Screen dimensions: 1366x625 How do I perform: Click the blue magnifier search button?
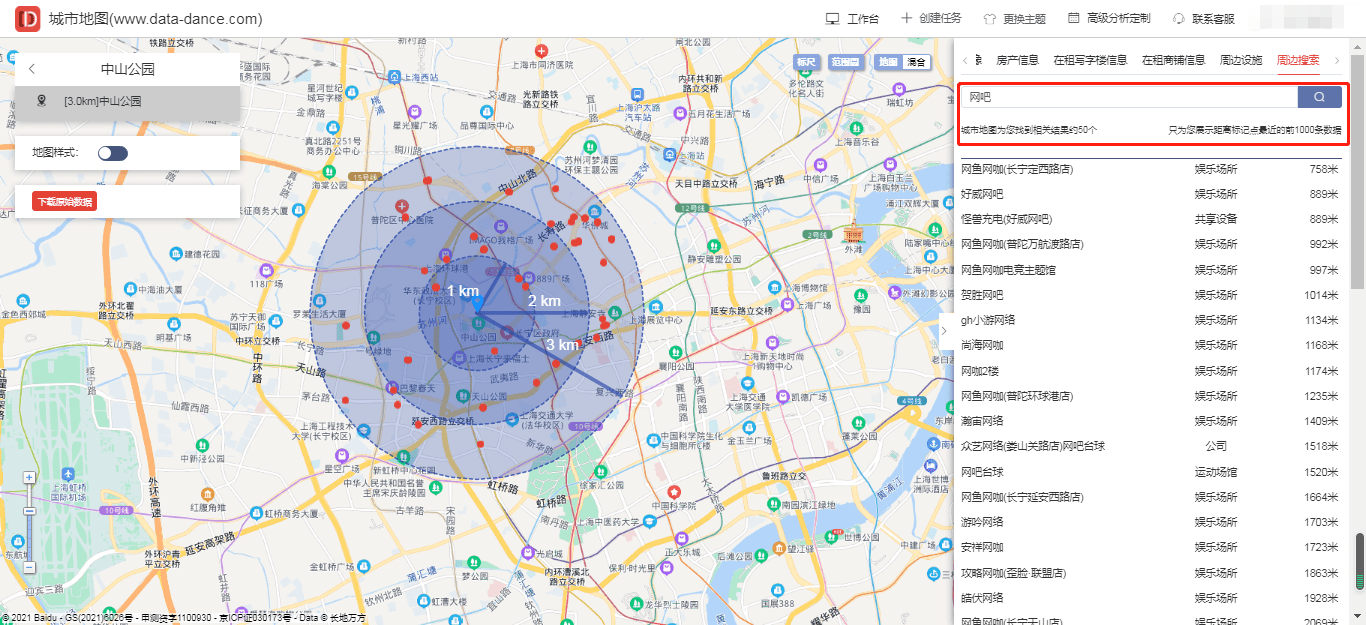coord(1319,97)
